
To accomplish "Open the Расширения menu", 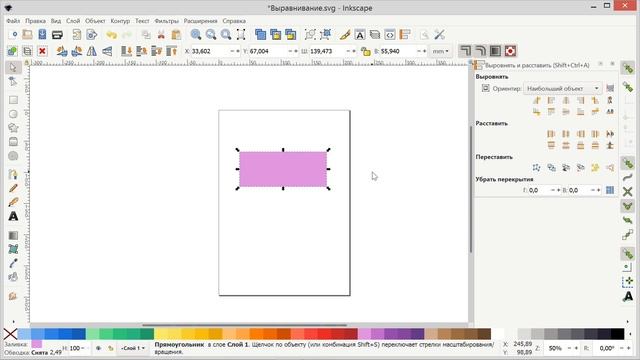I will [x=200, y=21].
